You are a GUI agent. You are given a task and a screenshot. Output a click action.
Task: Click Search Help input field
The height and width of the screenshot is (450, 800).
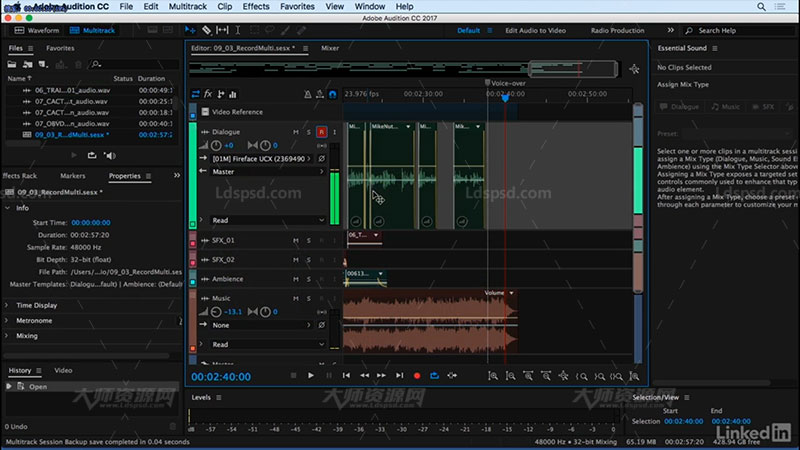click(x=737, y=31)
